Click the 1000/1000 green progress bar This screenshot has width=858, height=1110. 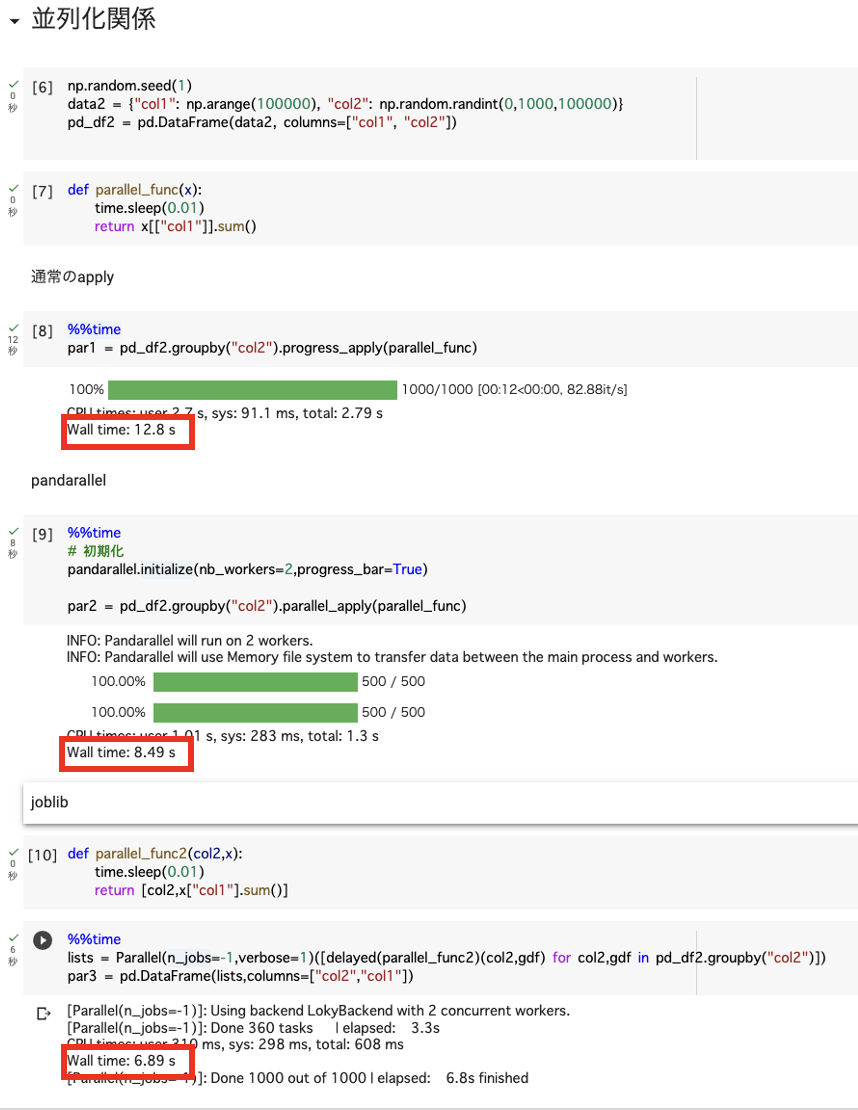tap(252, 389)
